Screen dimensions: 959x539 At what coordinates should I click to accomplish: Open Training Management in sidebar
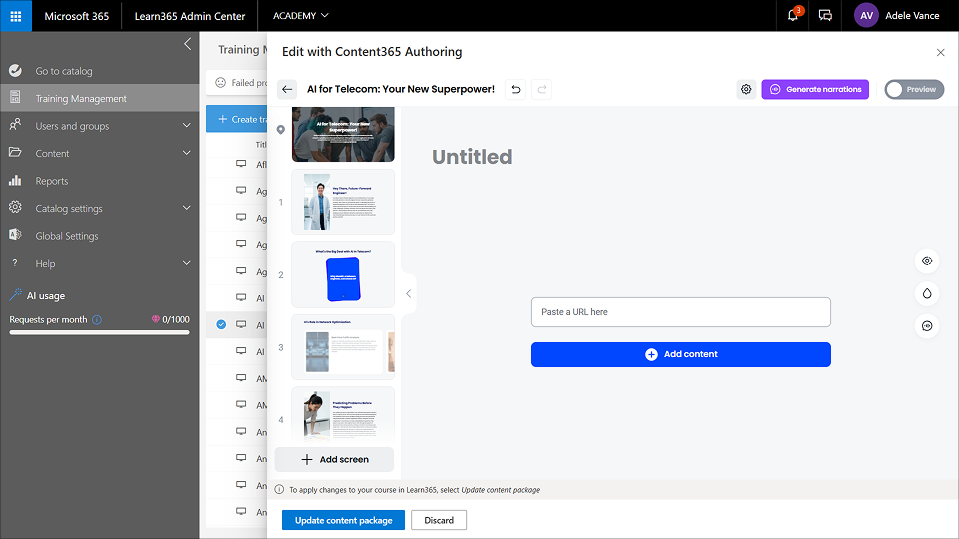pos(81,98)
